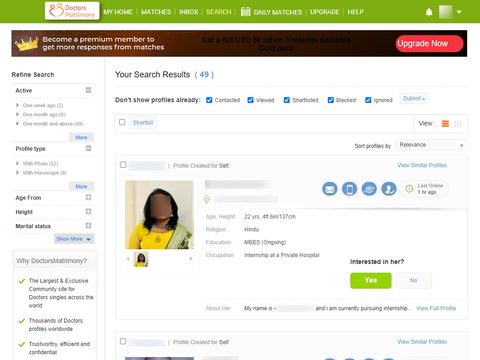The height and width of the screenshot is (360, 480).
Task: Uncheck the Contacted checkbox
Action: 209,100
